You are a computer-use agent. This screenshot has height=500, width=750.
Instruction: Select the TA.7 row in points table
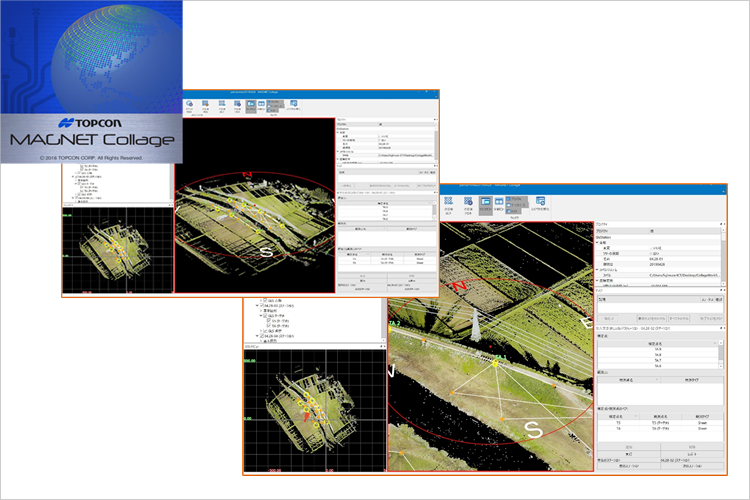(x=657, y=358)
